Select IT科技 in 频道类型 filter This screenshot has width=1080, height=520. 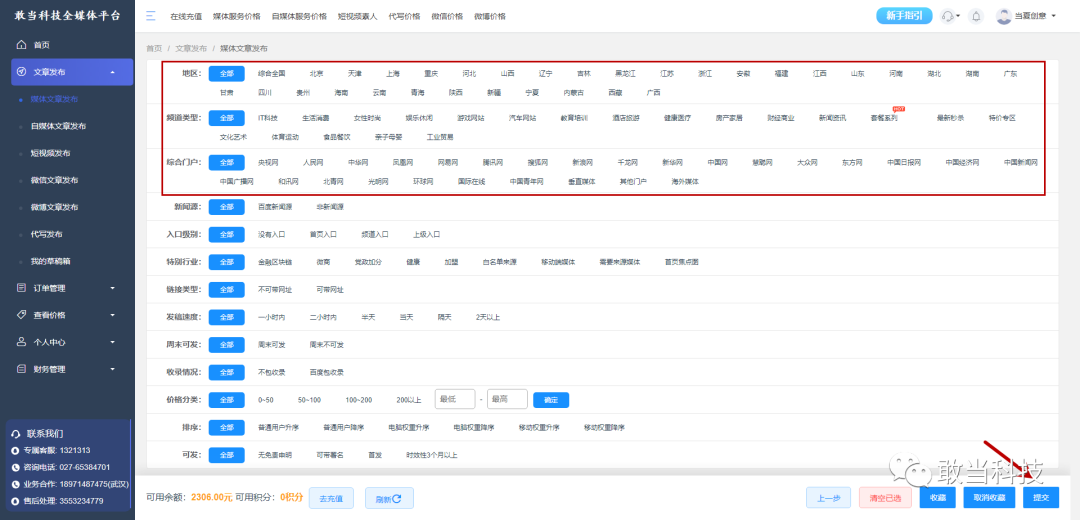[x=268, y=118]
